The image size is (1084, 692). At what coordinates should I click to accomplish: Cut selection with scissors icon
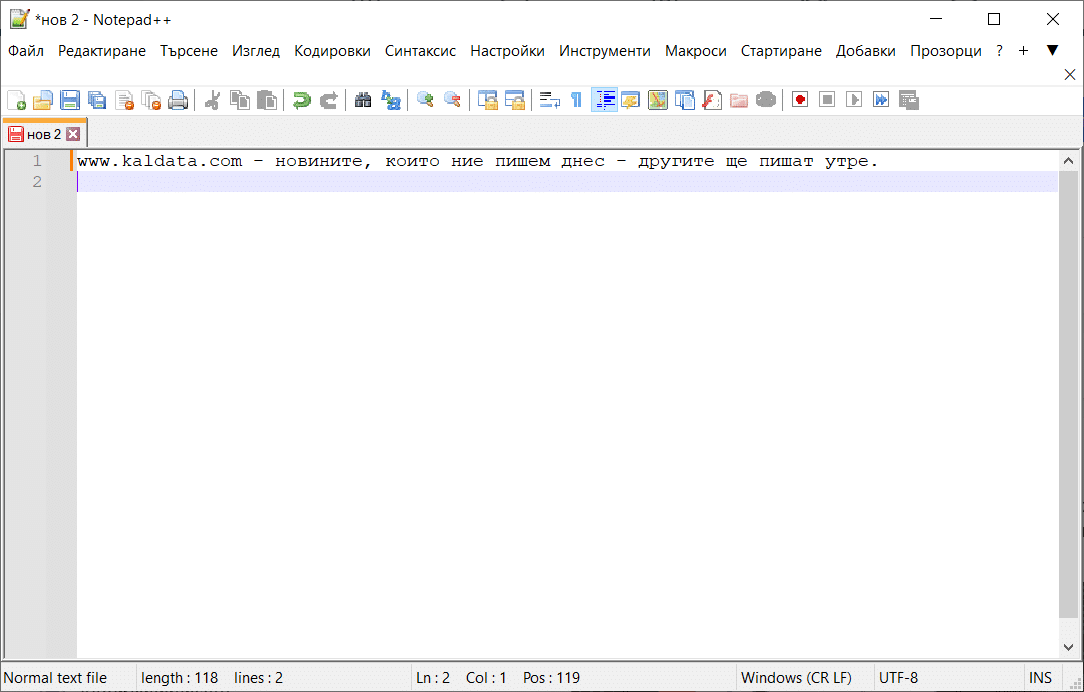tap(212, 100)
